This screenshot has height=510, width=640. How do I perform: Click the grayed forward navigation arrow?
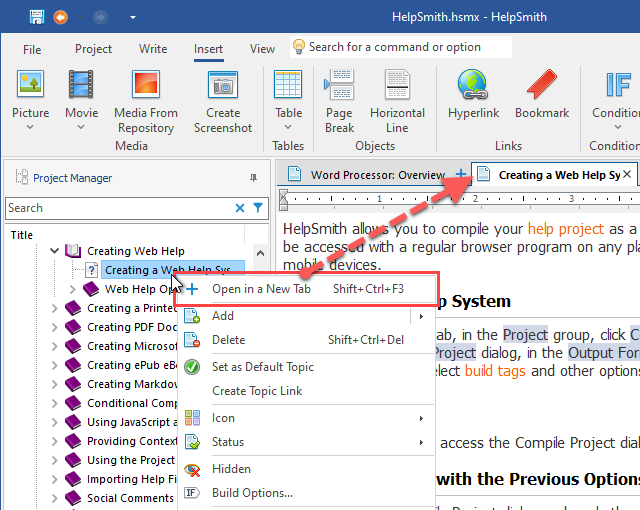(100, 17)
